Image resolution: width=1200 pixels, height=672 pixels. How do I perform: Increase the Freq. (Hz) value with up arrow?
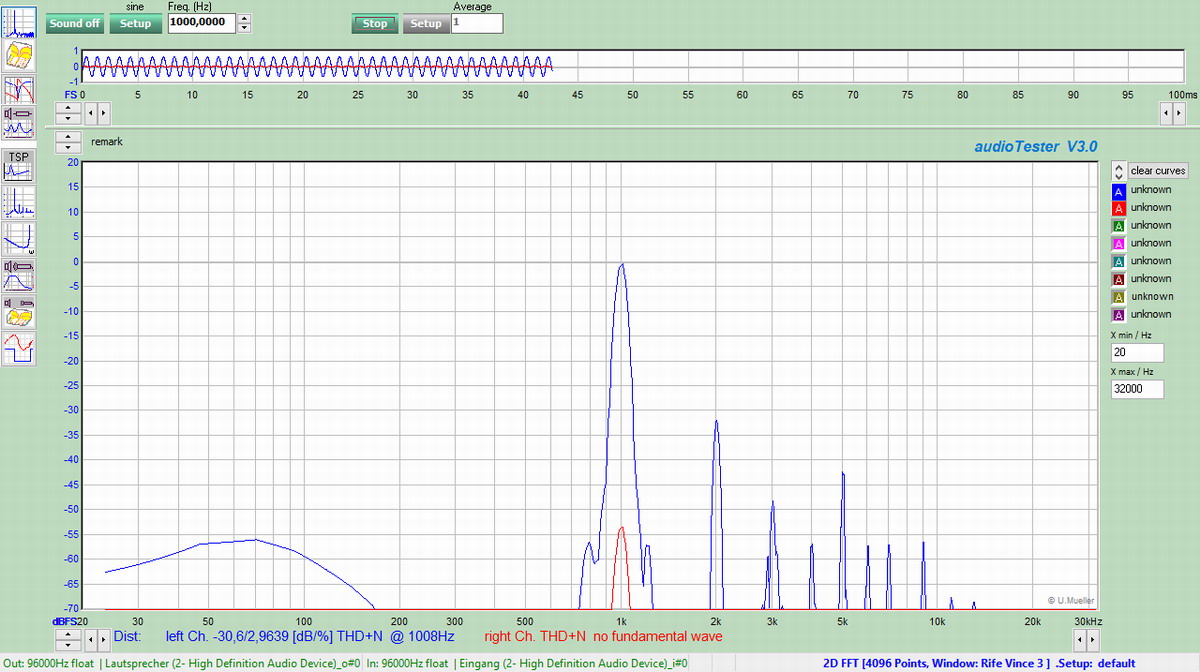click(x=245, y=18)
